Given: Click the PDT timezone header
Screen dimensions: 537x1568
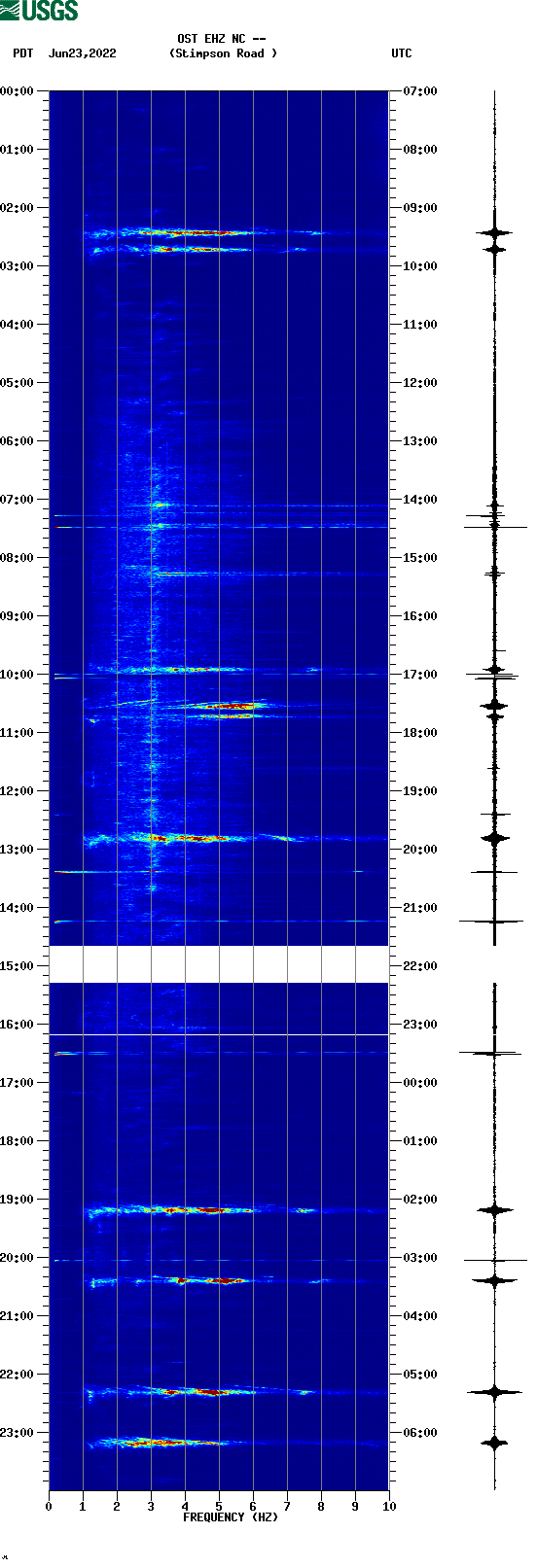Looking at the screenshot, I should pyautogui.click(x=22, y=53).
